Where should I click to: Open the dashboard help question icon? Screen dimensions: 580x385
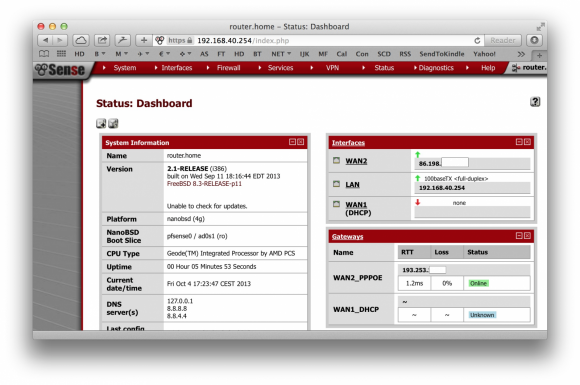[535, 102]
